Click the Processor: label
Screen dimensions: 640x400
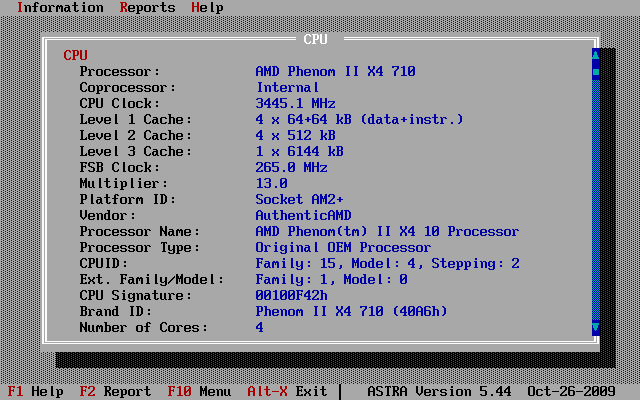tap(120, 71)
